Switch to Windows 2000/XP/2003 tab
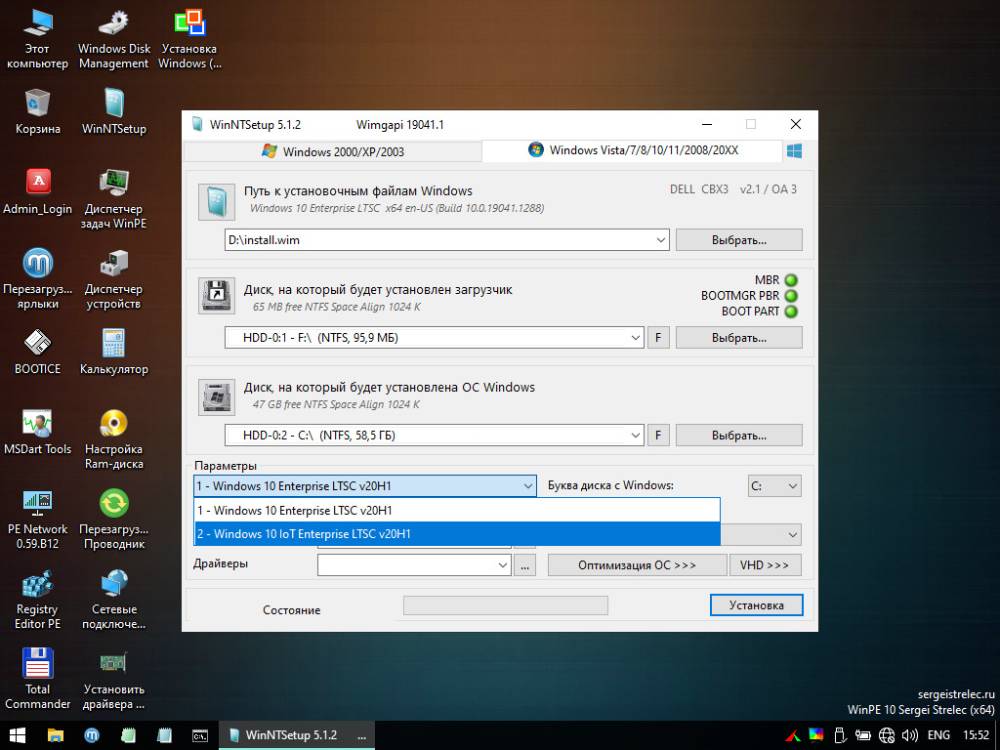 coord(332,152)
